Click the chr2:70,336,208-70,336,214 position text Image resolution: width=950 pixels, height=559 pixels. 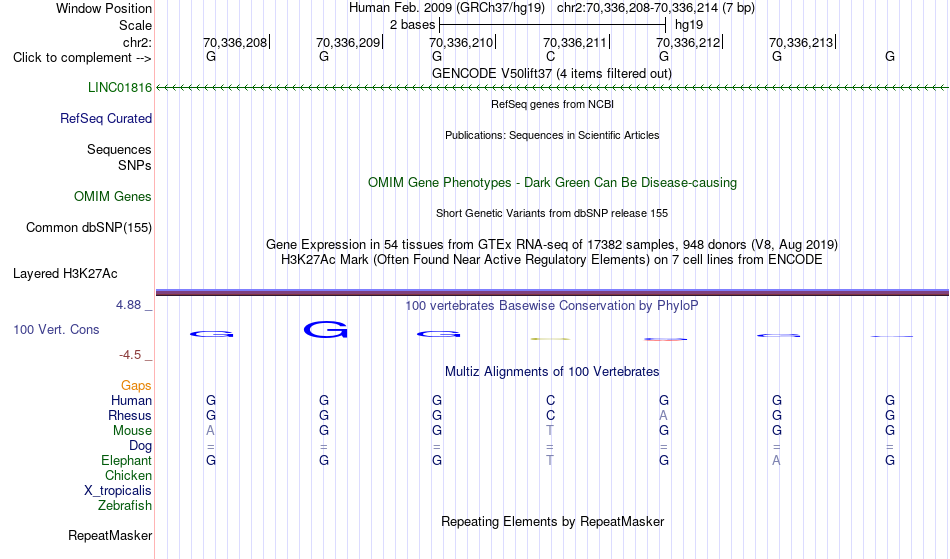coord(656,8)
